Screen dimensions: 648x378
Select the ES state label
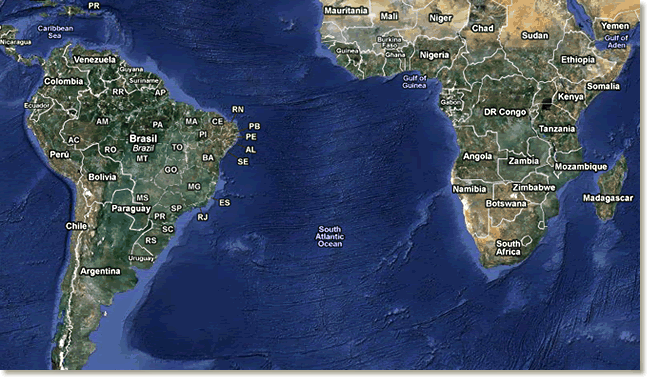pos(224,203)
